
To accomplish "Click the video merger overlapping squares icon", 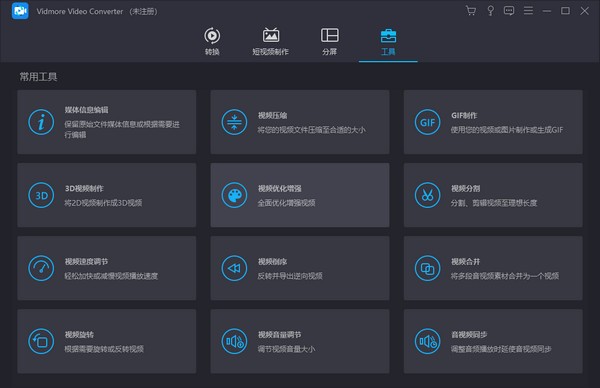I will [x=427, y=268].
